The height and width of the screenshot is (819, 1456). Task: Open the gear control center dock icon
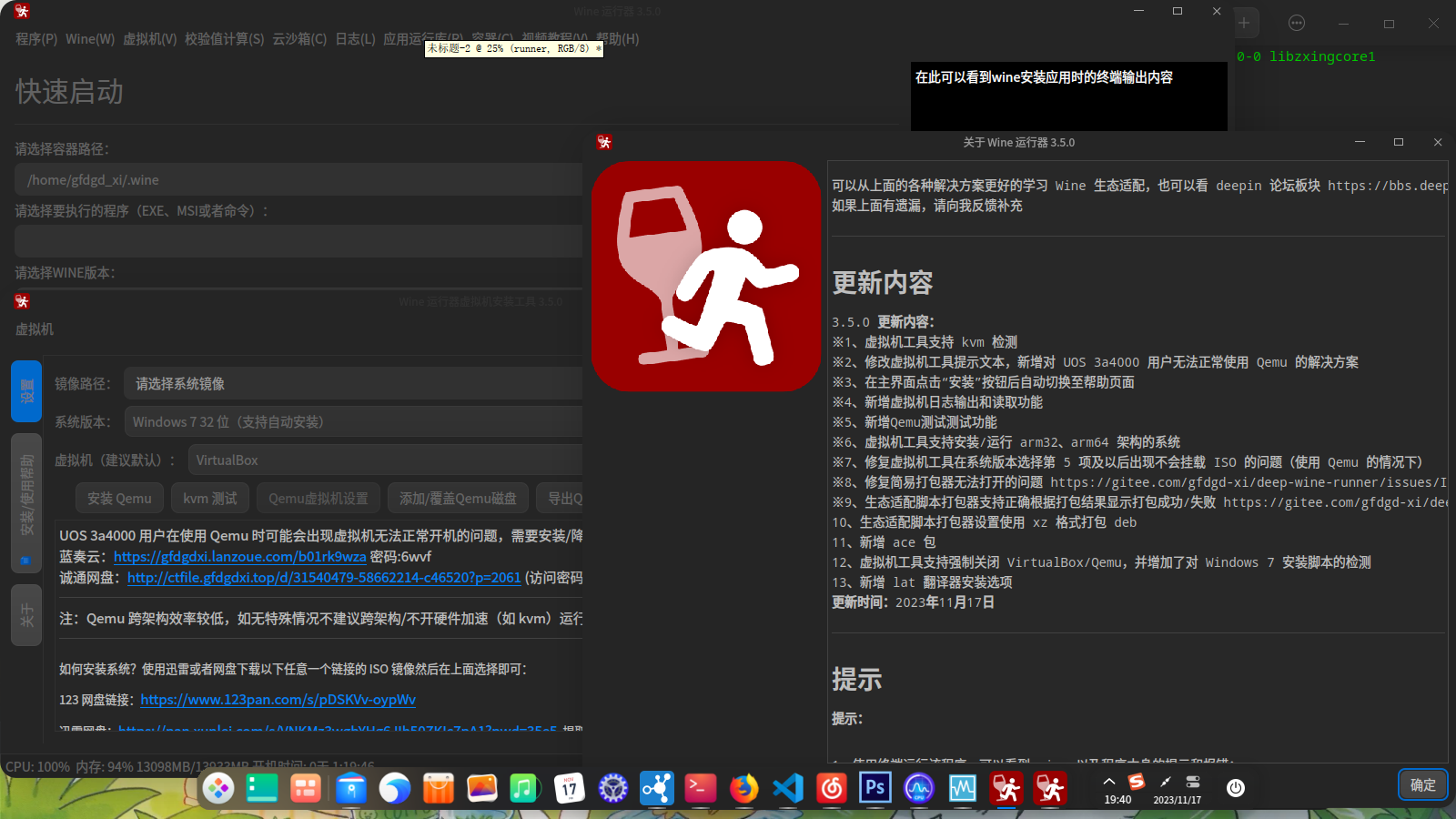(x=612, y=788)
